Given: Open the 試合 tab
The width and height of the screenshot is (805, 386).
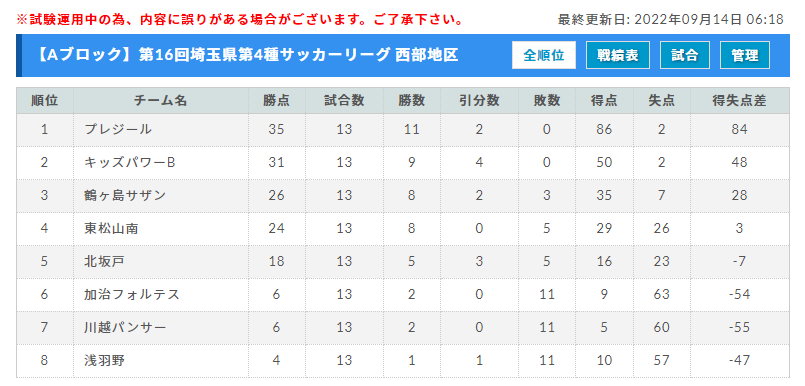Looking at the screenshot, I should pos(685,55).
